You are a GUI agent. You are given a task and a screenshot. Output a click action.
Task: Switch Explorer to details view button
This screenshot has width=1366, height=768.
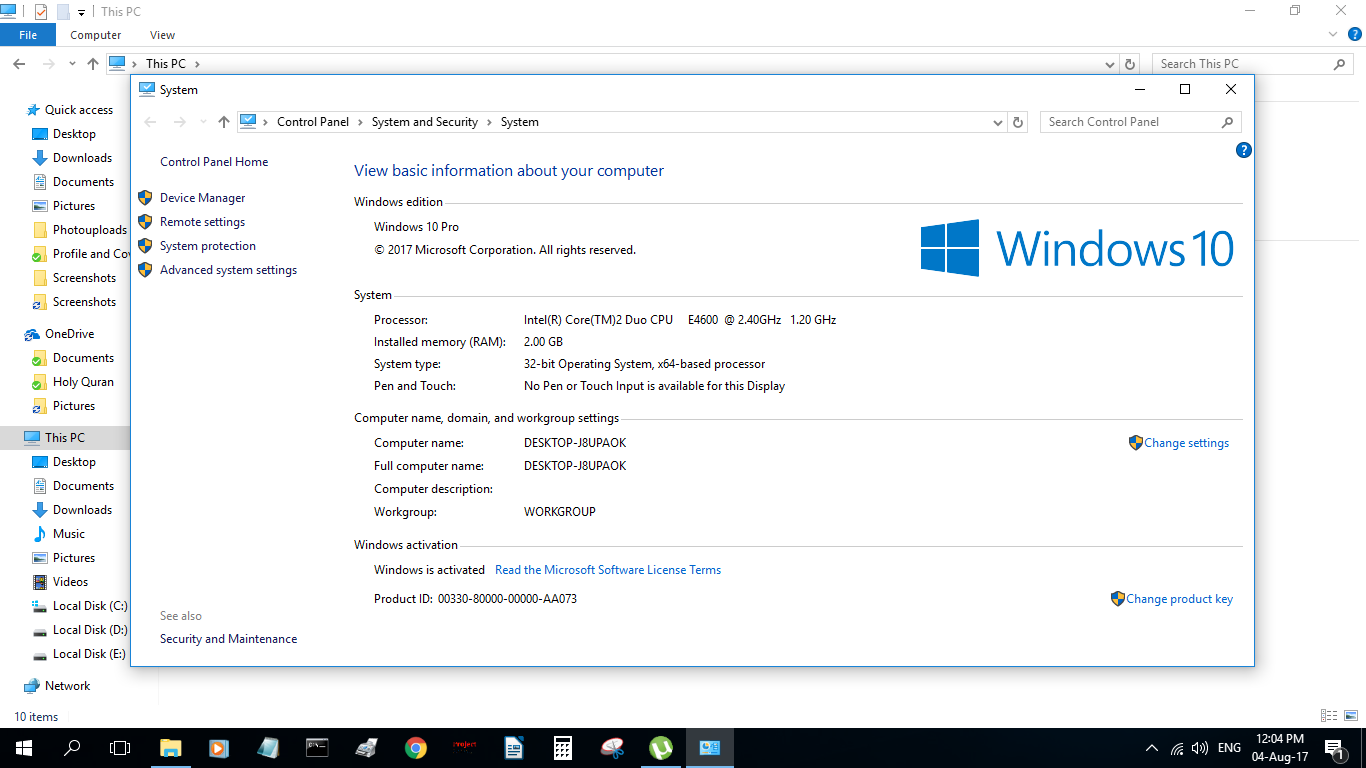click(x=1329, y=716)
